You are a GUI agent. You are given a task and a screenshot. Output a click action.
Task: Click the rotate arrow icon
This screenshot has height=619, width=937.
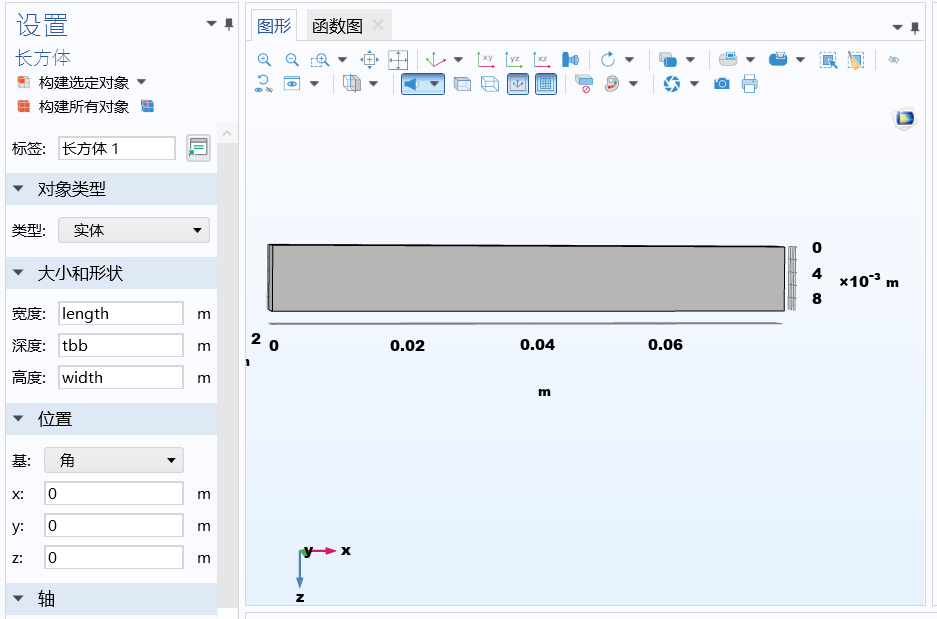click(608, 60)
